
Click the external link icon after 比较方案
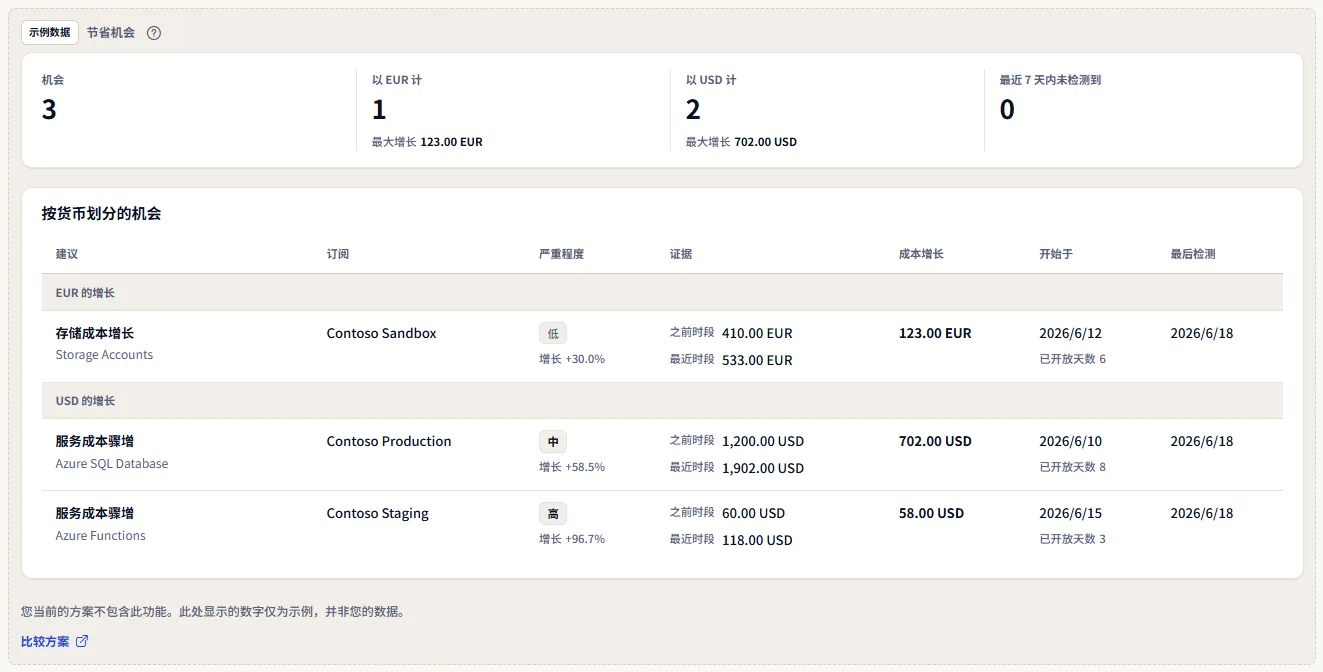coord(82,641)
